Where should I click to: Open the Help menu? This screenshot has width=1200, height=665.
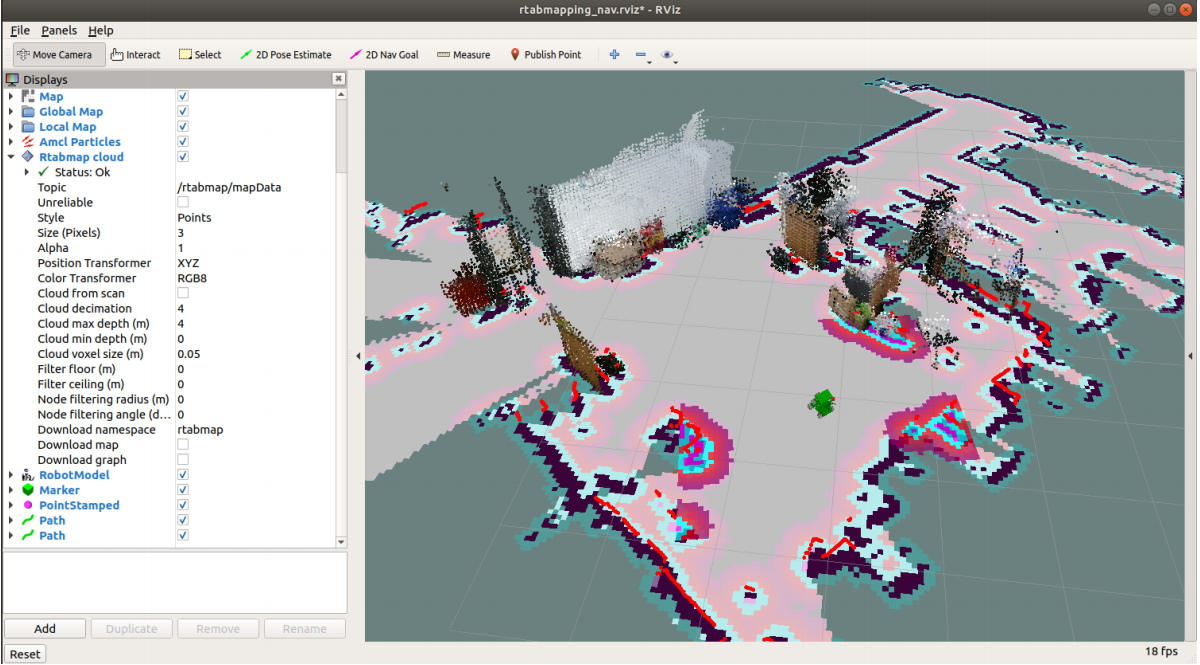(101, 30)
